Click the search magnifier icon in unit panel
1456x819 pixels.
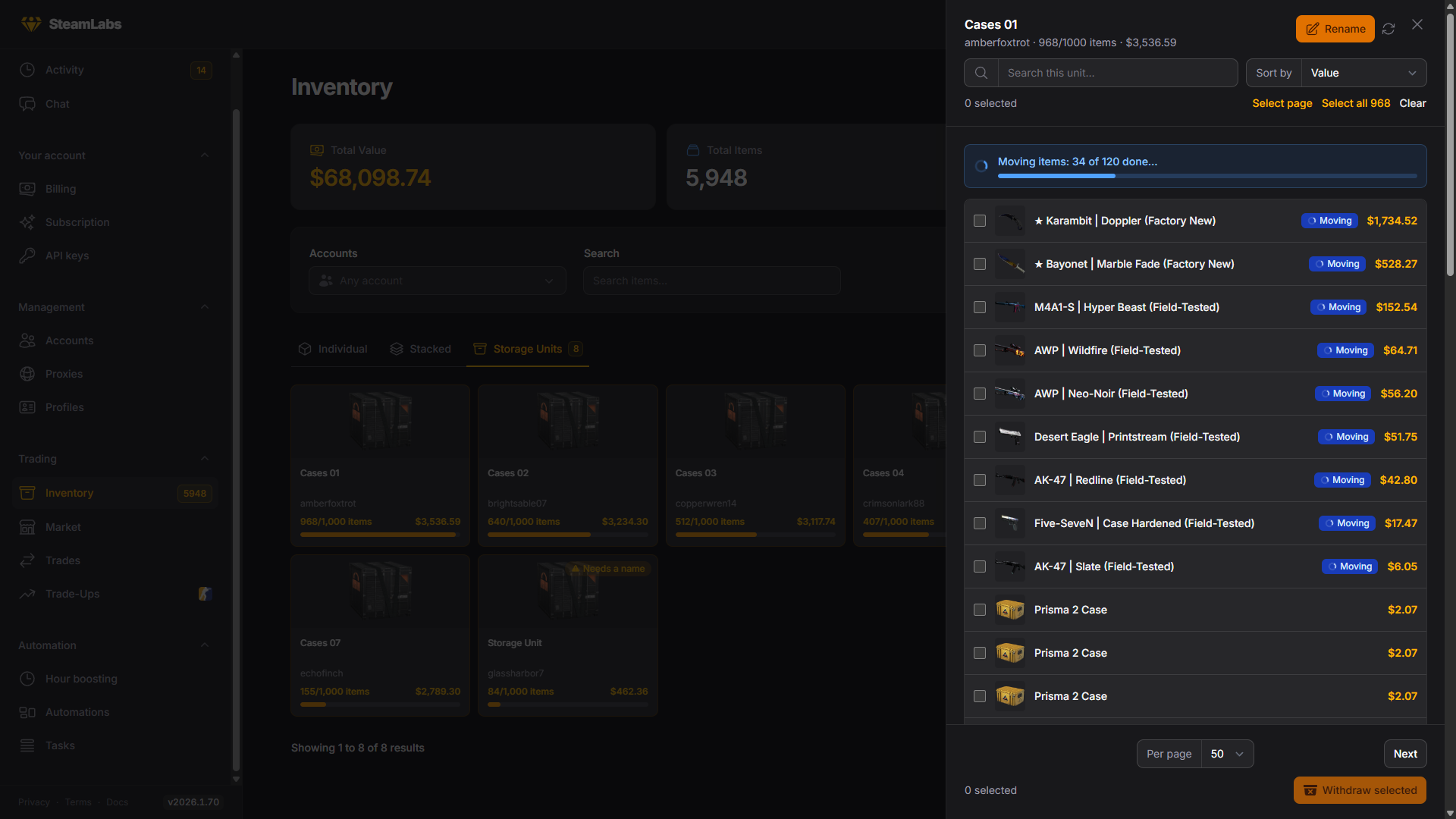click(981, 73)
